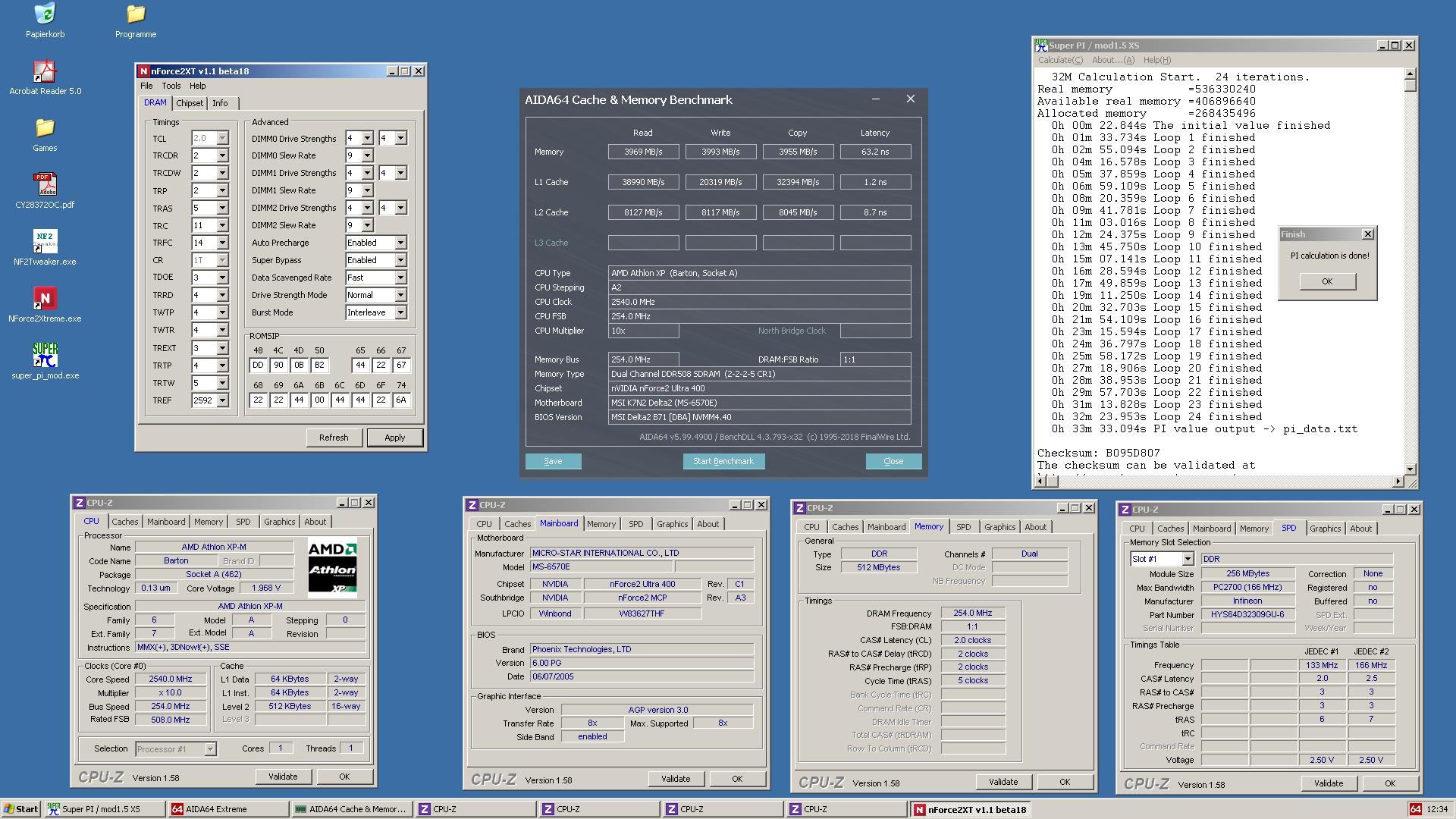1456x819 pixels.
Task: Click Apply button in nForce2XT
Action: 394,438
